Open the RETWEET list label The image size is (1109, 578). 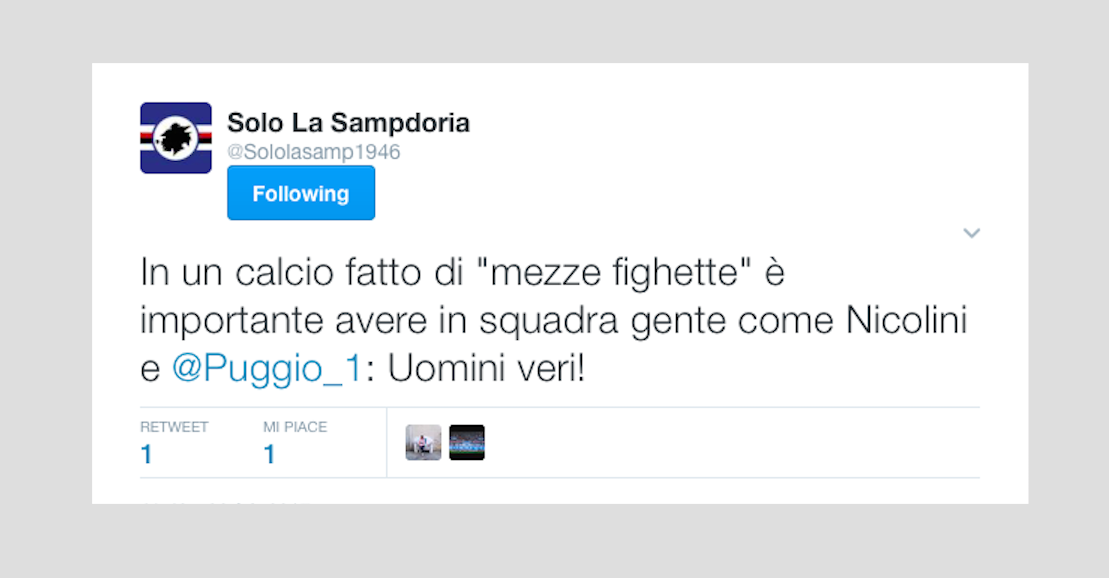[174, 426]
